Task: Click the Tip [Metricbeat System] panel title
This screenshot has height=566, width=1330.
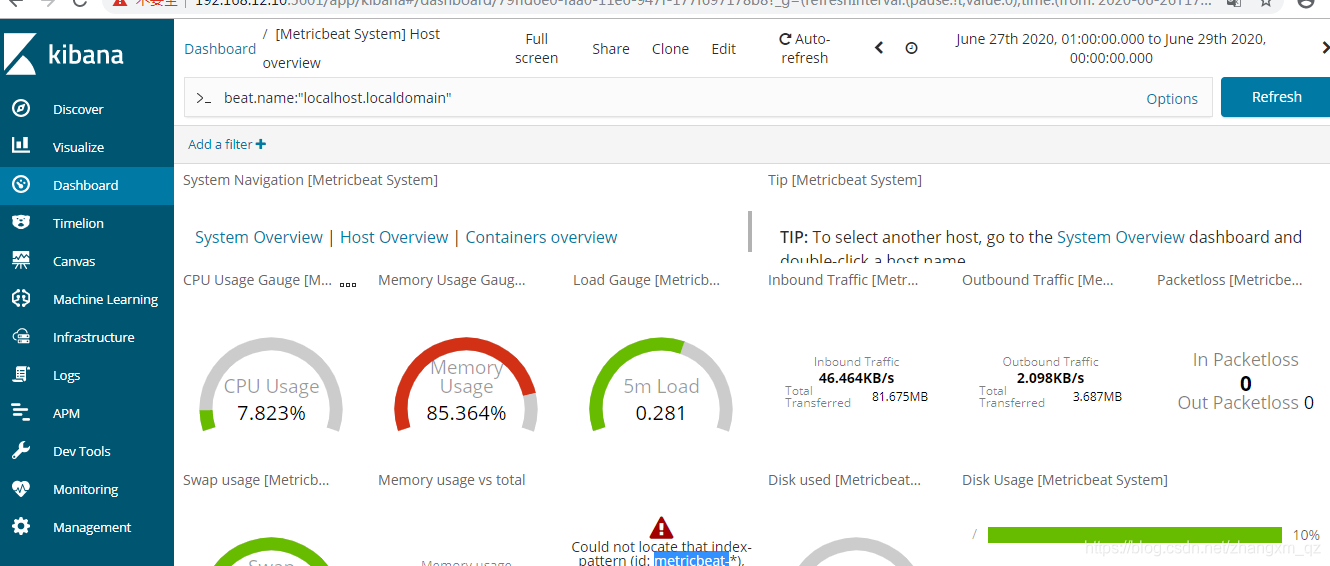Action: coord(845,180)
